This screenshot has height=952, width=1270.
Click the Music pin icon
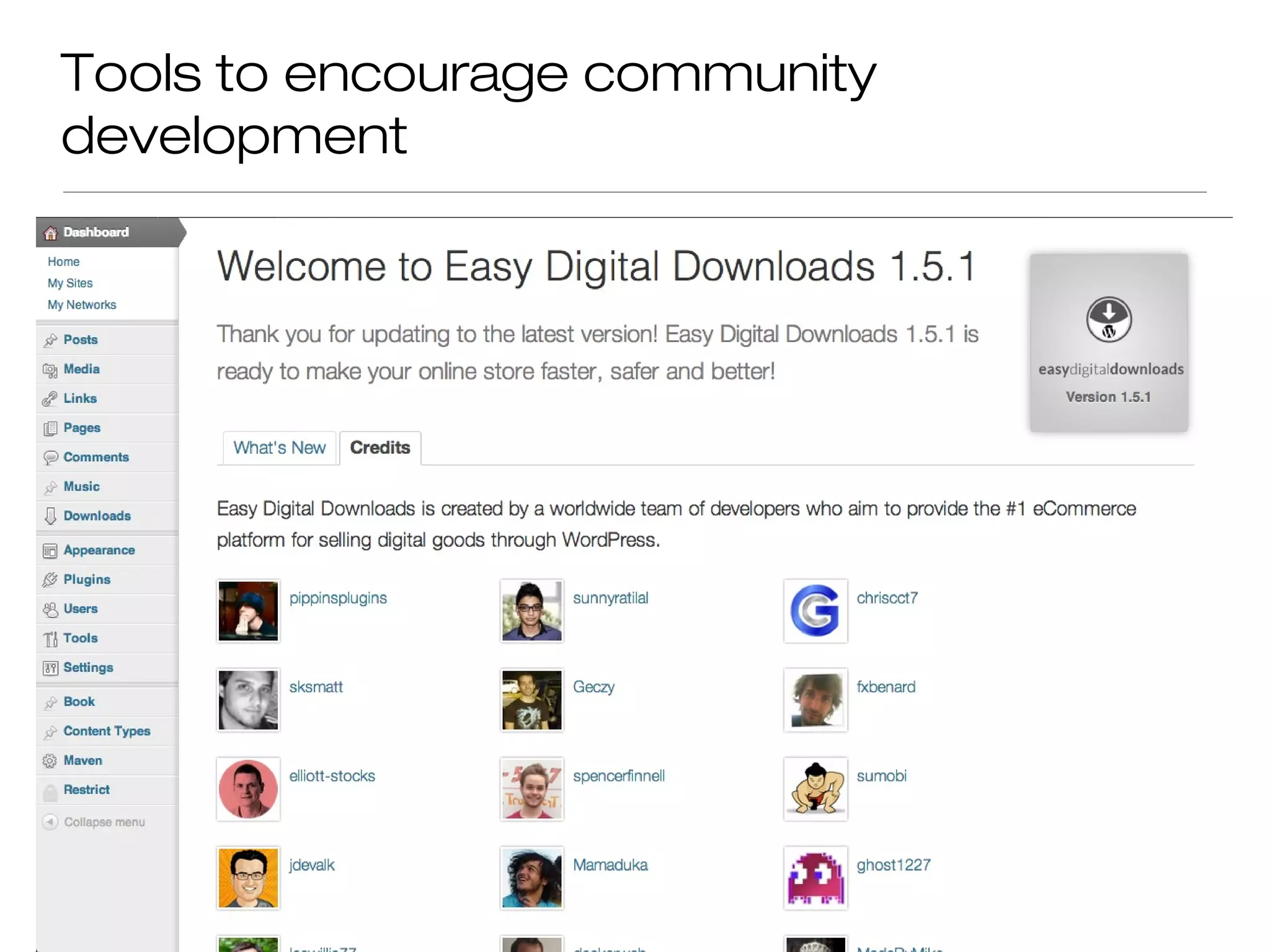click(x=50, y=487)
